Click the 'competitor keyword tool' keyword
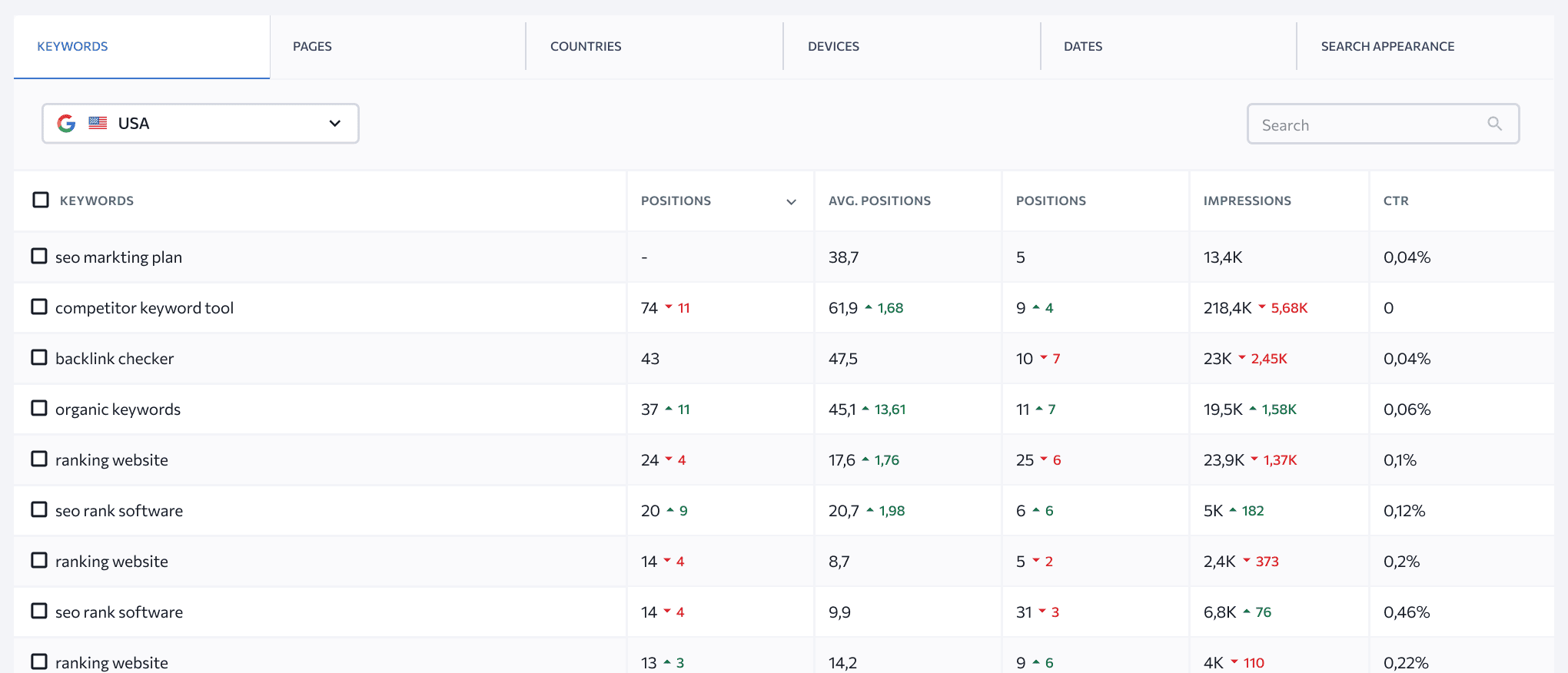The image size is (1568, 673). tap(145, 308)
